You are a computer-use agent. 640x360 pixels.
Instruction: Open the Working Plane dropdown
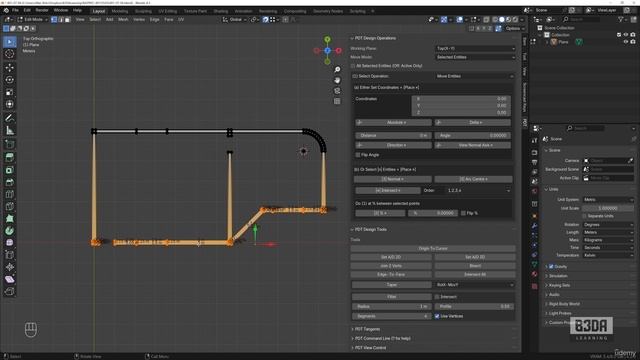(475, 49)
